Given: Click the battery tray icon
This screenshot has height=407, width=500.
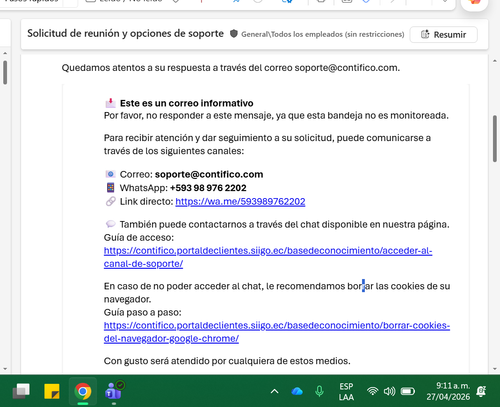Looking at the screenshot, I should click(408, 391).
